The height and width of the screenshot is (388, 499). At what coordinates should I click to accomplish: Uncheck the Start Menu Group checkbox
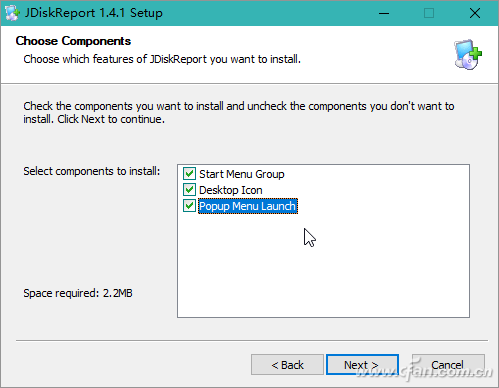[189, 174]
